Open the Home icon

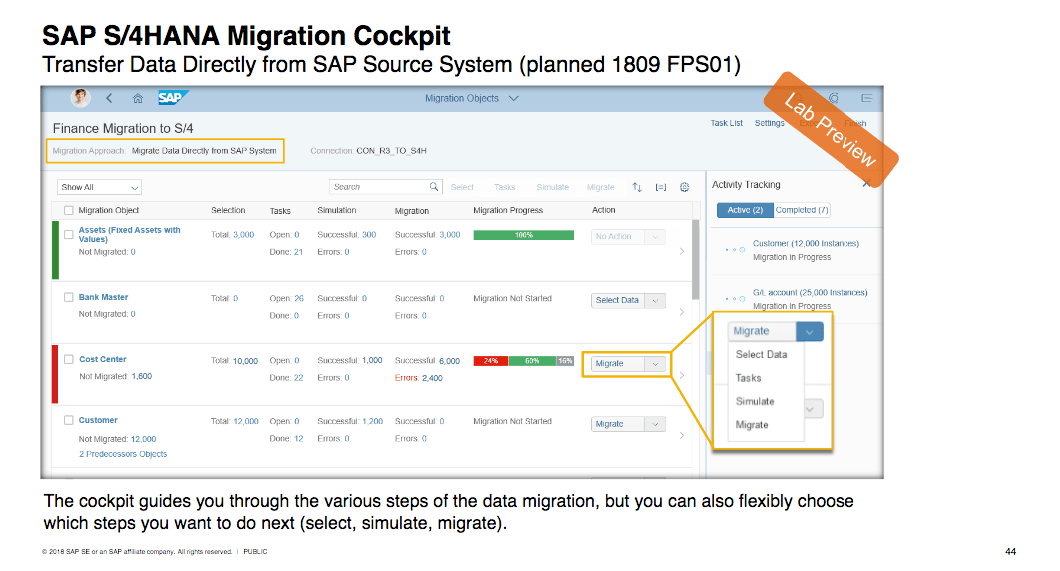click(x=137, y=99)
